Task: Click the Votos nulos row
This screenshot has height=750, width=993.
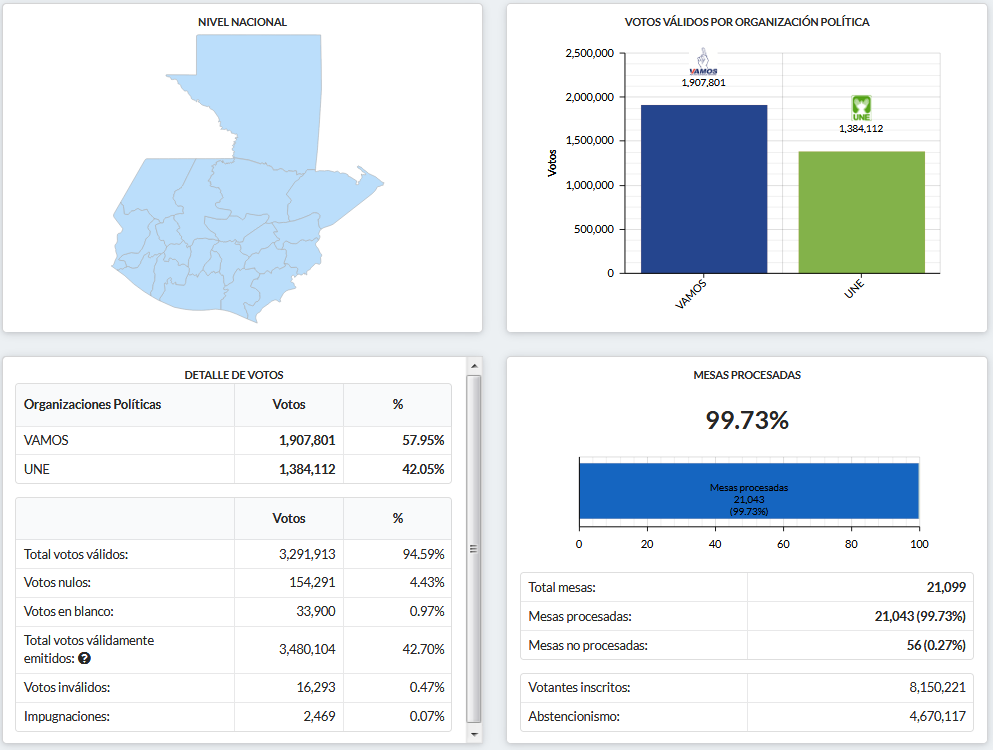Action: pyautogui.click(x=234, y=582)
